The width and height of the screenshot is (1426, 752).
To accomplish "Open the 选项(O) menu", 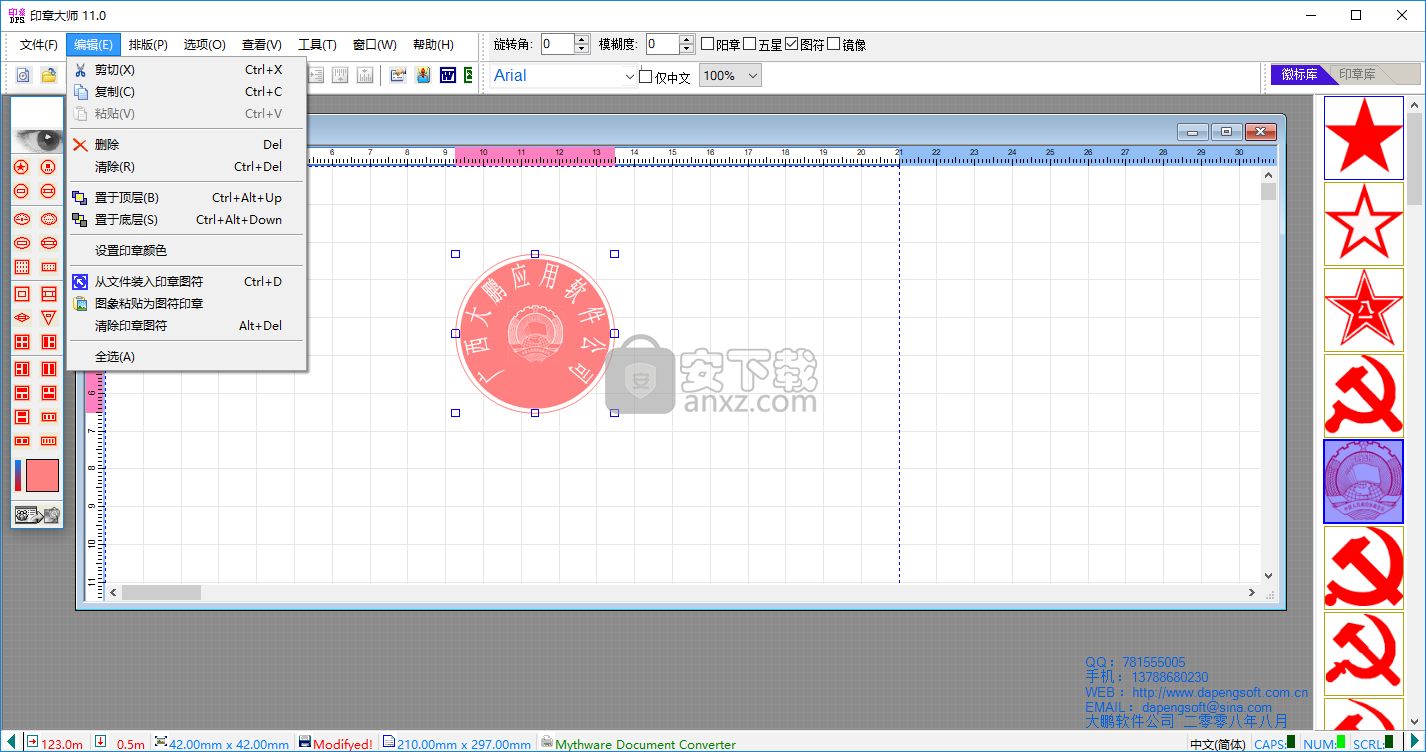I will pyautogui.click(x=204, y=45).
